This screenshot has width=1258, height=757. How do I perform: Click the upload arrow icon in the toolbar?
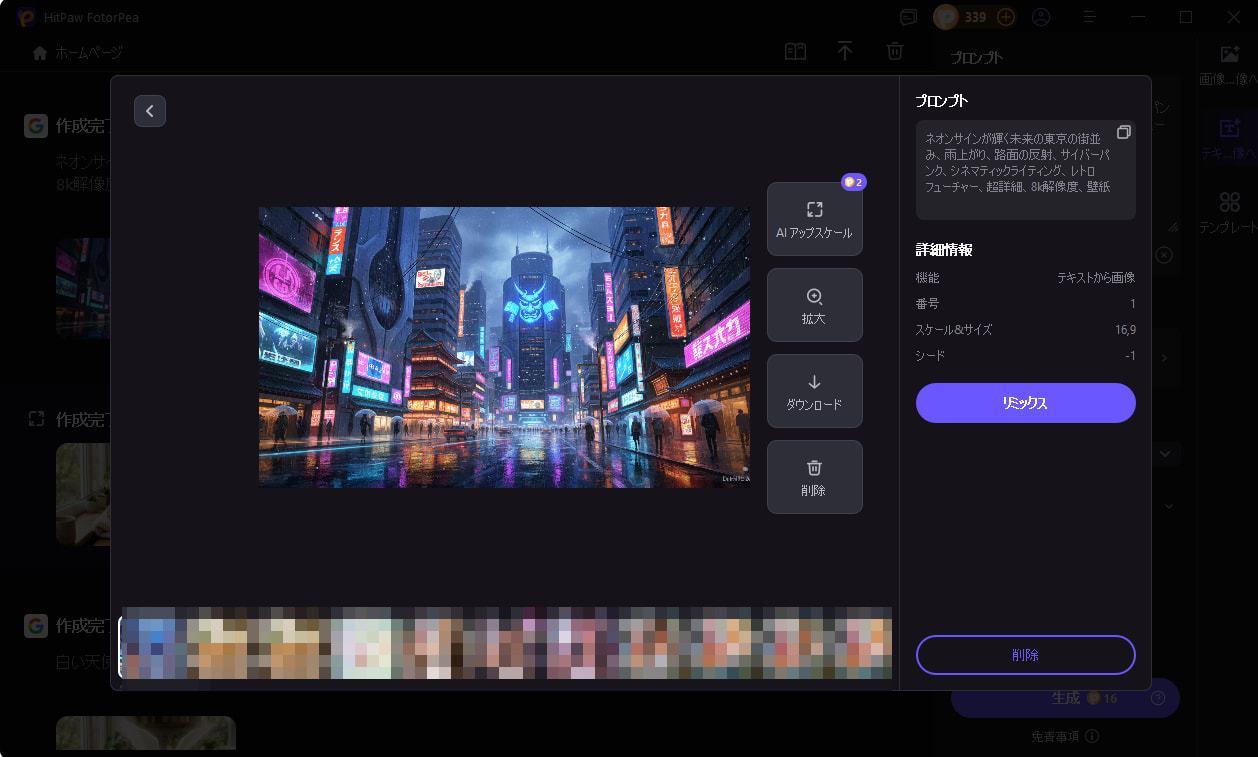pyautogui.click(x=845, y=51)
